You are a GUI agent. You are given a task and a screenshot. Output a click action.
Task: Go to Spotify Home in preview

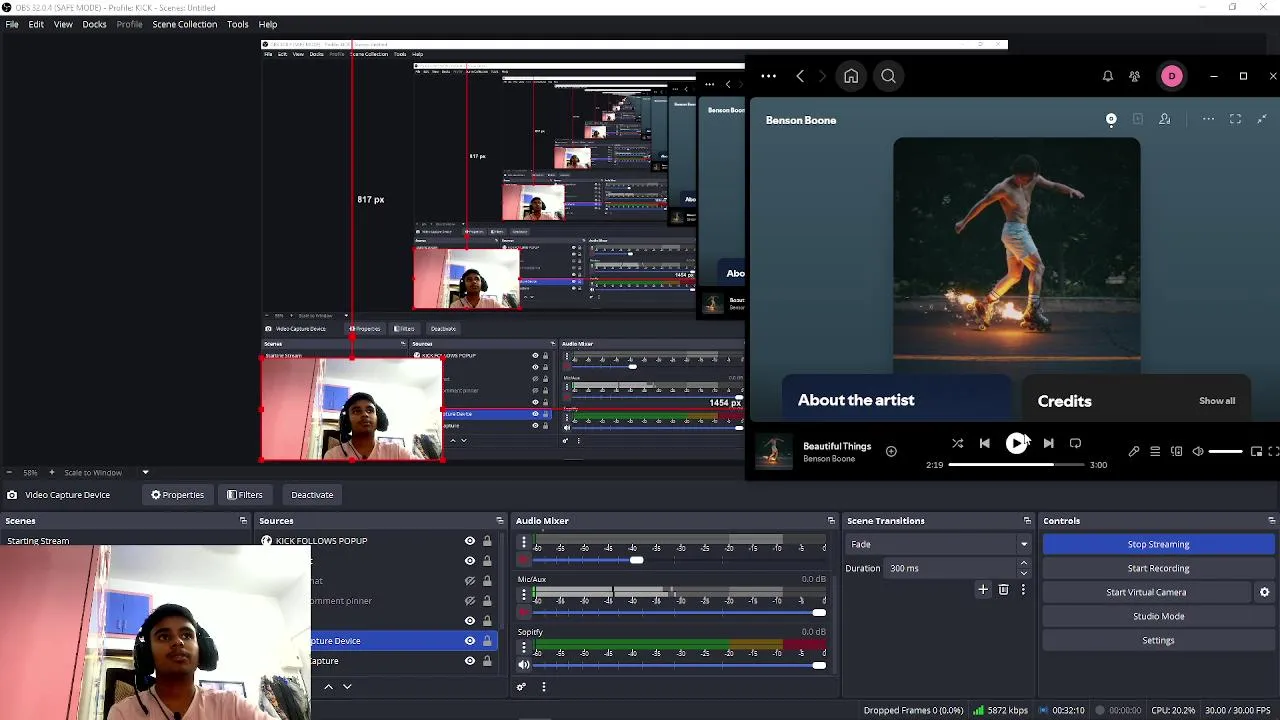tap(851, 76)
